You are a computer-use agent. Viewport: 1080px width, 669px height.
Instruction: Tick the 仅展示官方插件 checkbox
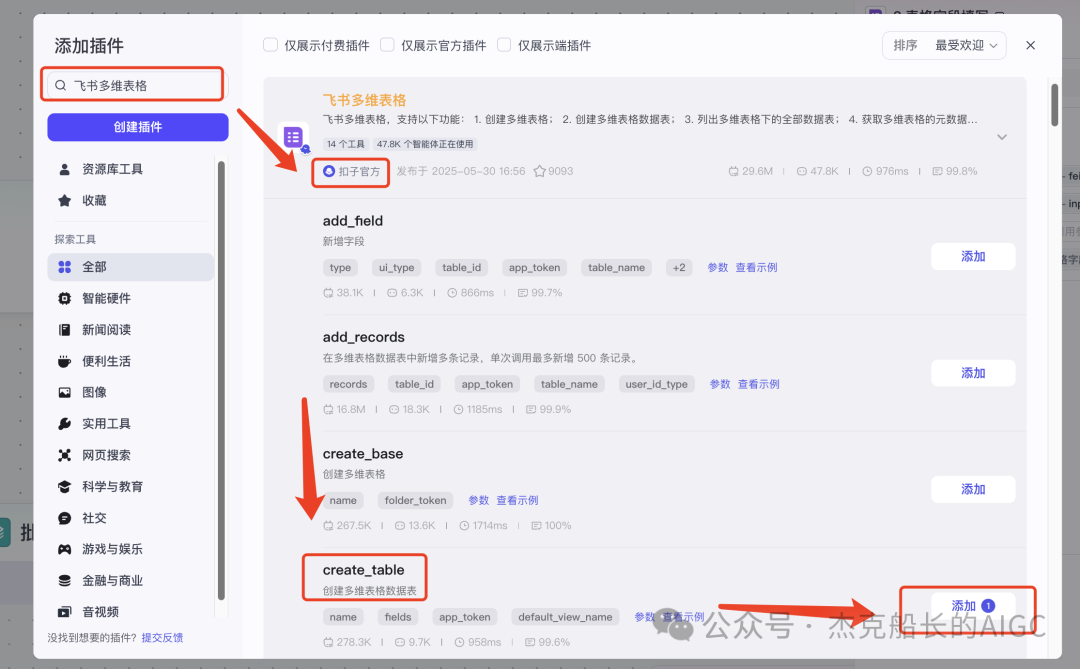[387, 45]
